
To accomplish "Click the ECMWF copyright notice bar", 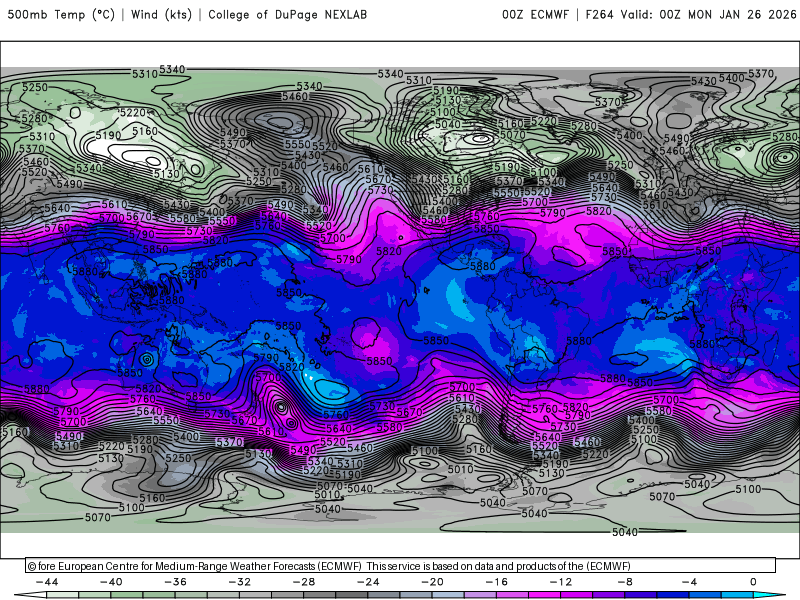I will pyautogui.click(x=401, y=565).
